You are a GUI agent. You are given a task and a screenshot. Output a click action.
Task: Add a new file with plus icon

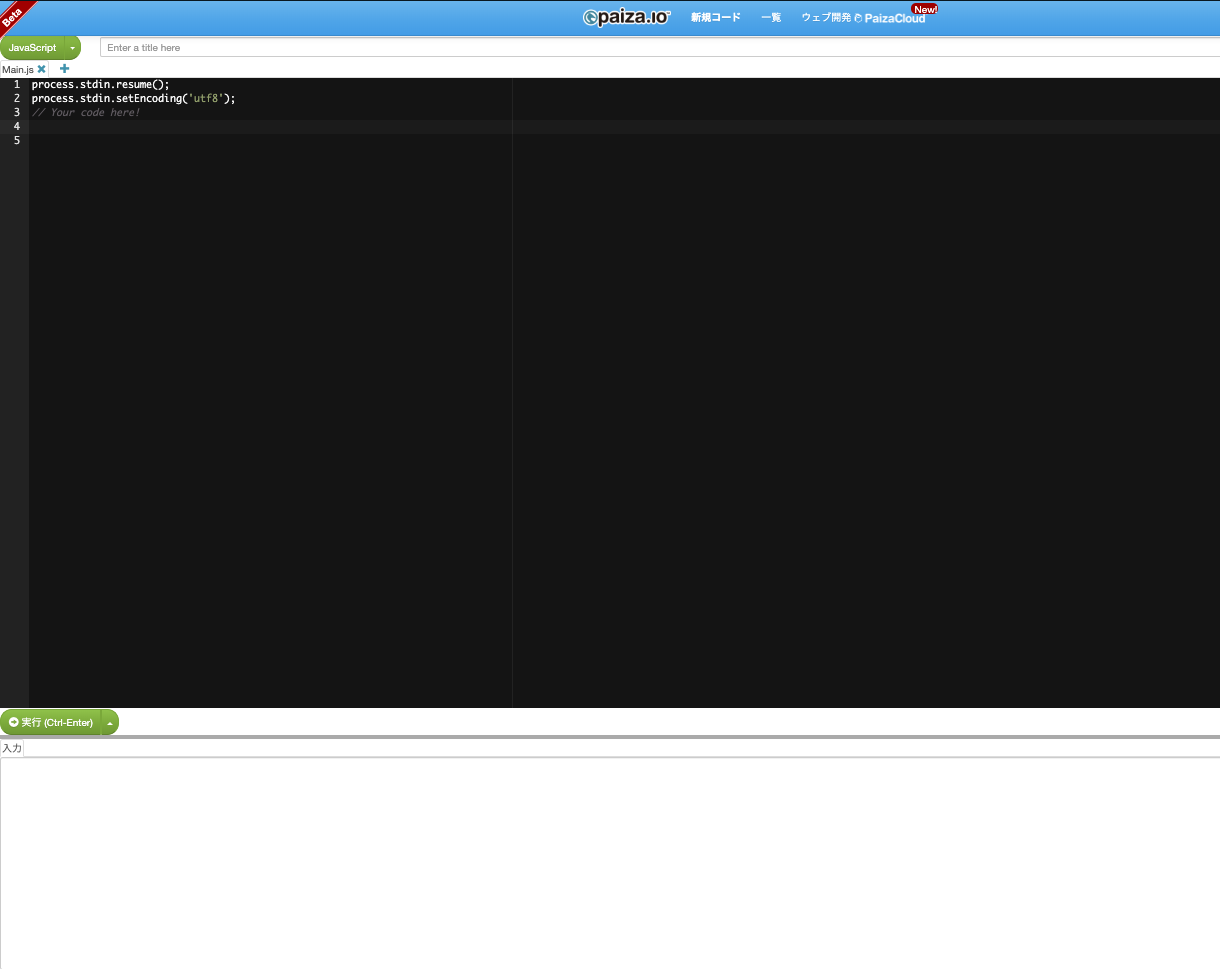coord(65,69)
